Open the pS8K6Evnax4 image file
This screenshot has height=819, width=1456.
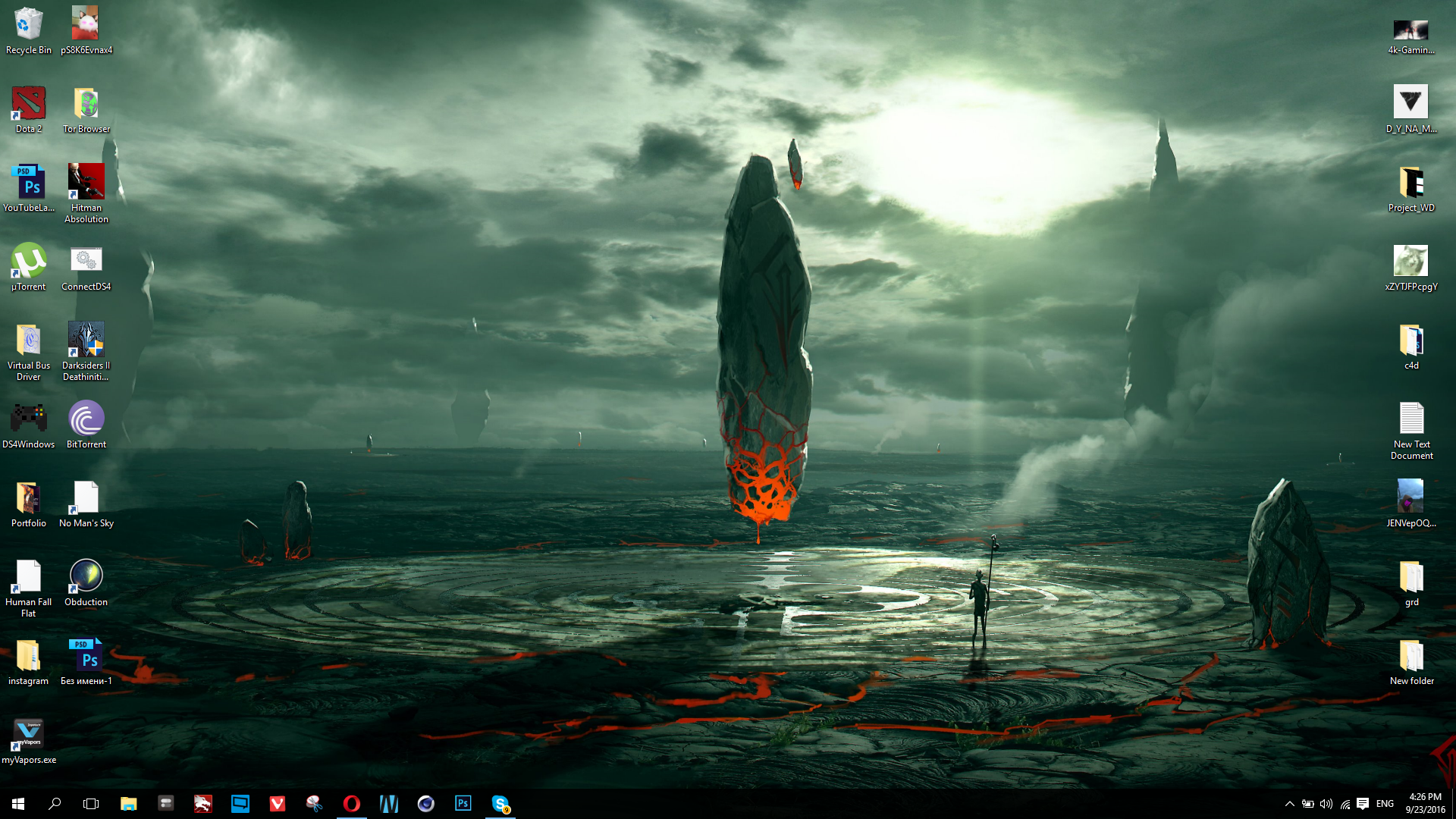[86, 31]
